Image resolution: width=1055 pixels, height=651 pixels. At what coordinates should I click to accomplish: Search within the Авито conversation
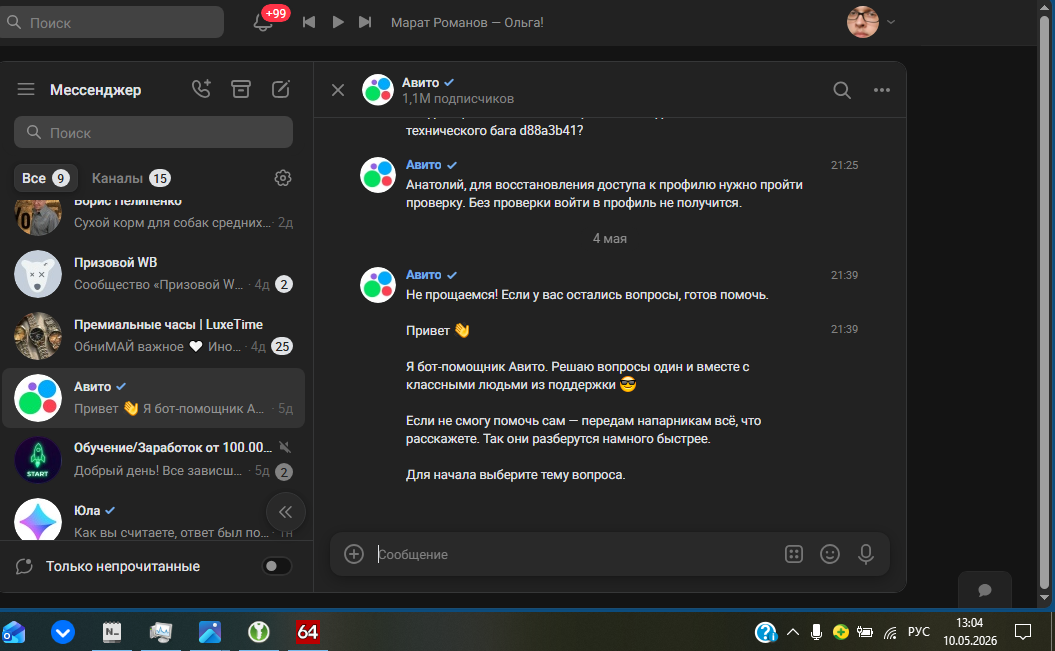point(842,90)
